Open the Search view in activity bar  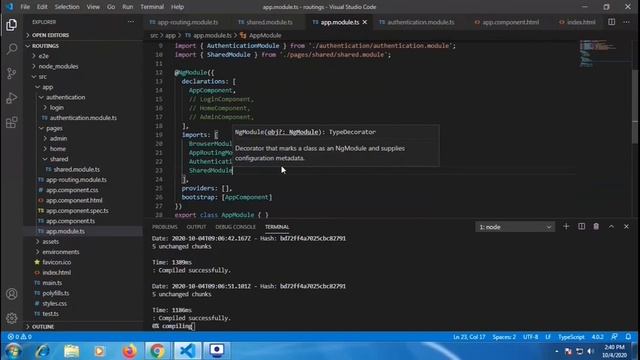point(11,49)
